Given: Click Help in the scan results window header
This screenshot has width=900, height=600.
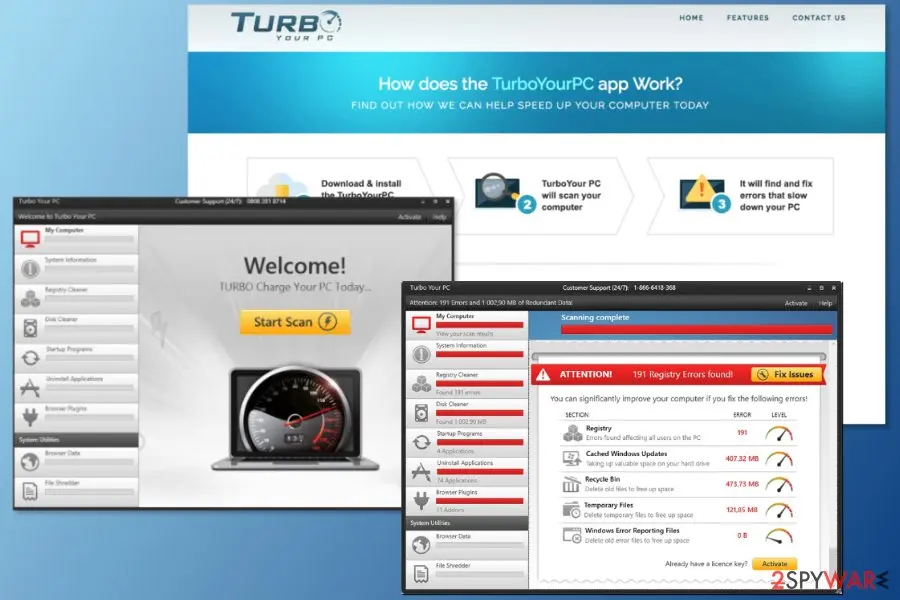Looking at the screenshot, I should [825, 303].
